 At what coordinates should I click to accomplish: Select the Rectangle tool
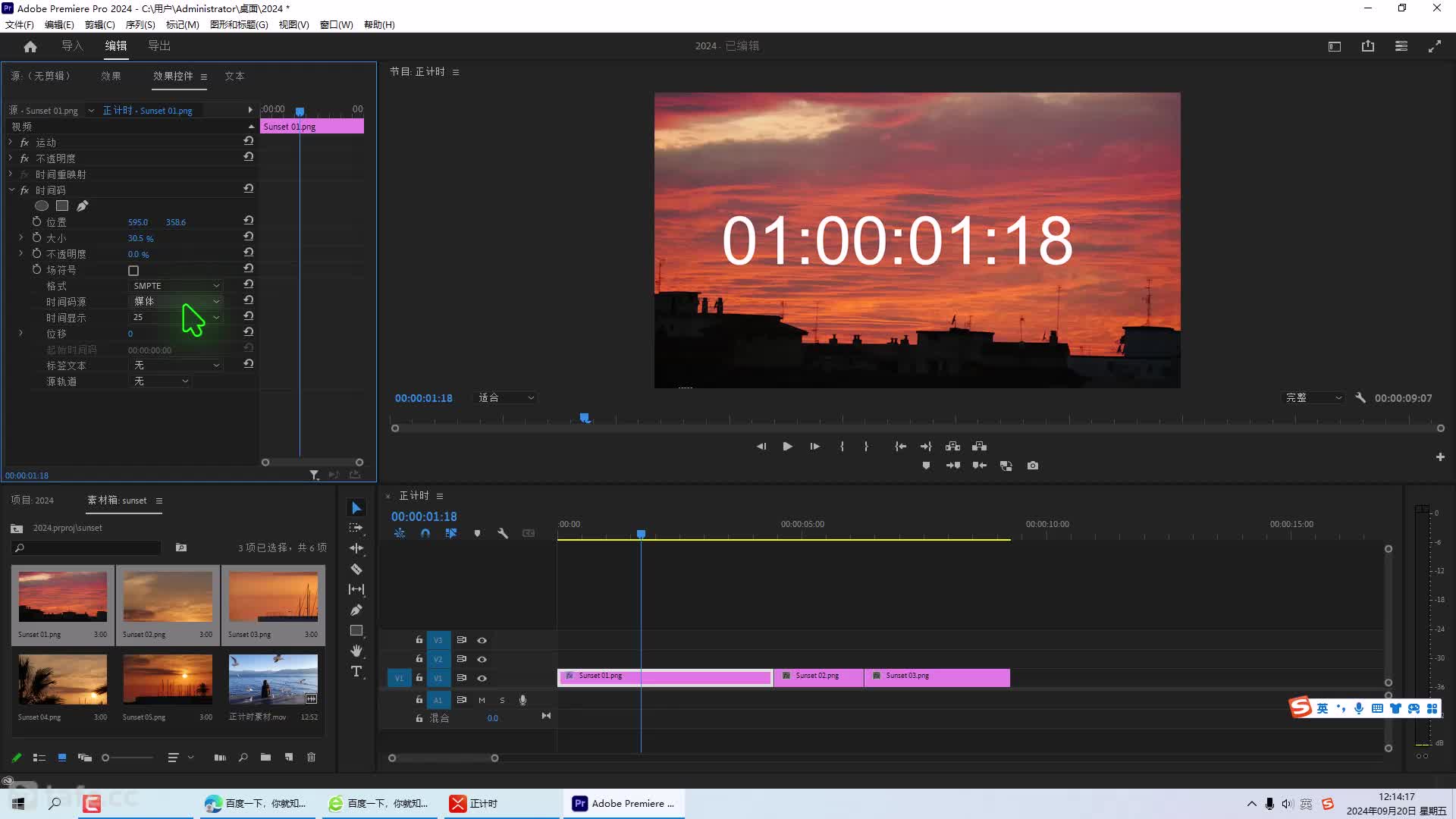coord(356,630)
